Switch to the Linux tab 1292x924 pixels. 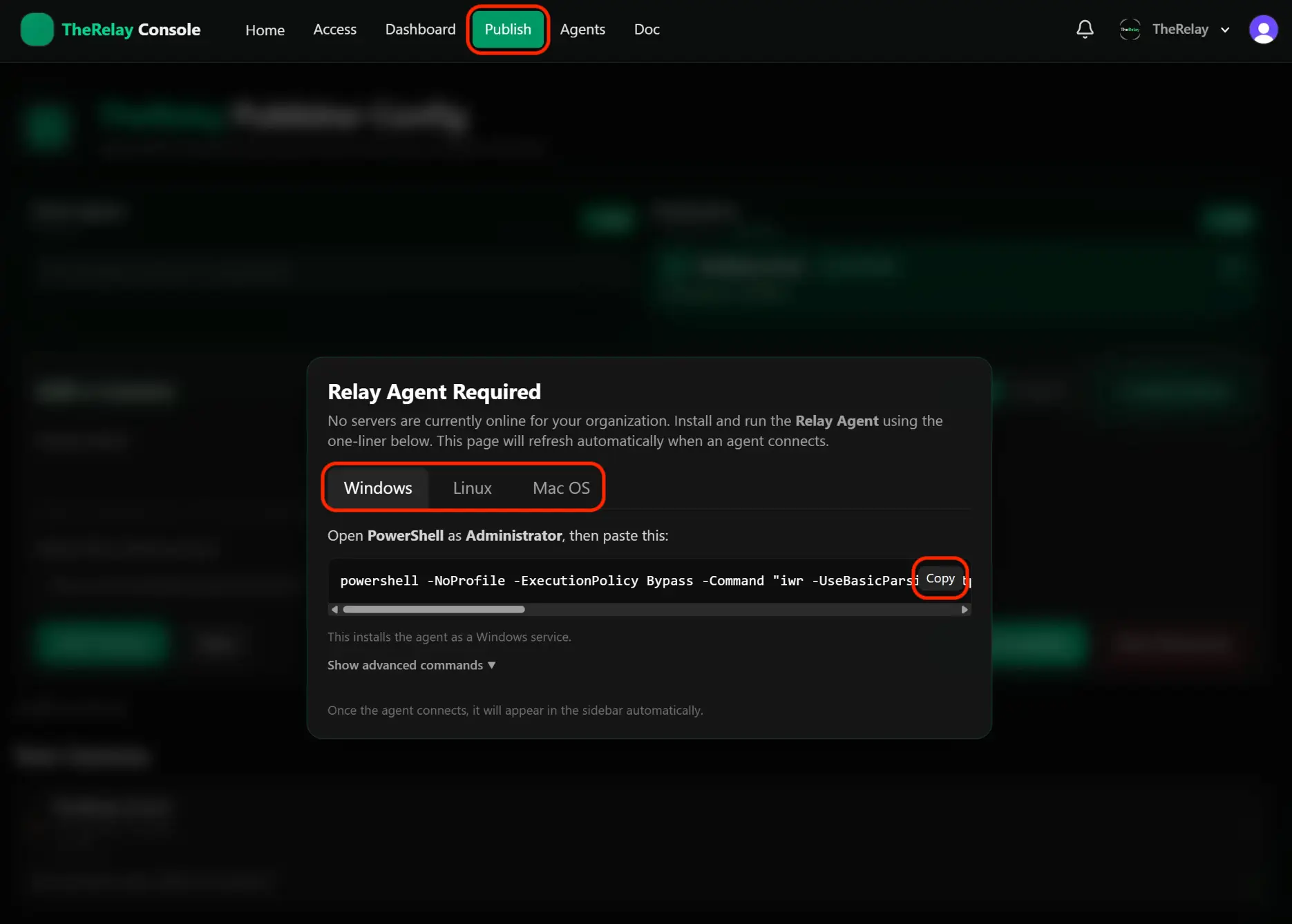coord(472,488)
